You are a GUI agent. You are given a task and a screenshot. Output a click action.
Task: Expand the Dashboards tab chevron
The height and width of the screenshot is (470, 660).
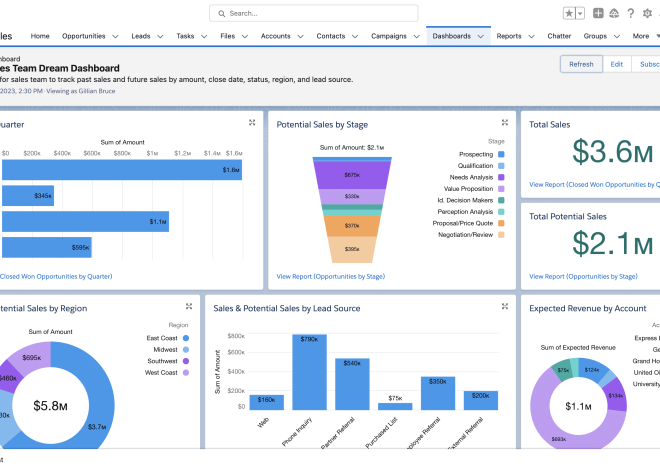(481, 37)
